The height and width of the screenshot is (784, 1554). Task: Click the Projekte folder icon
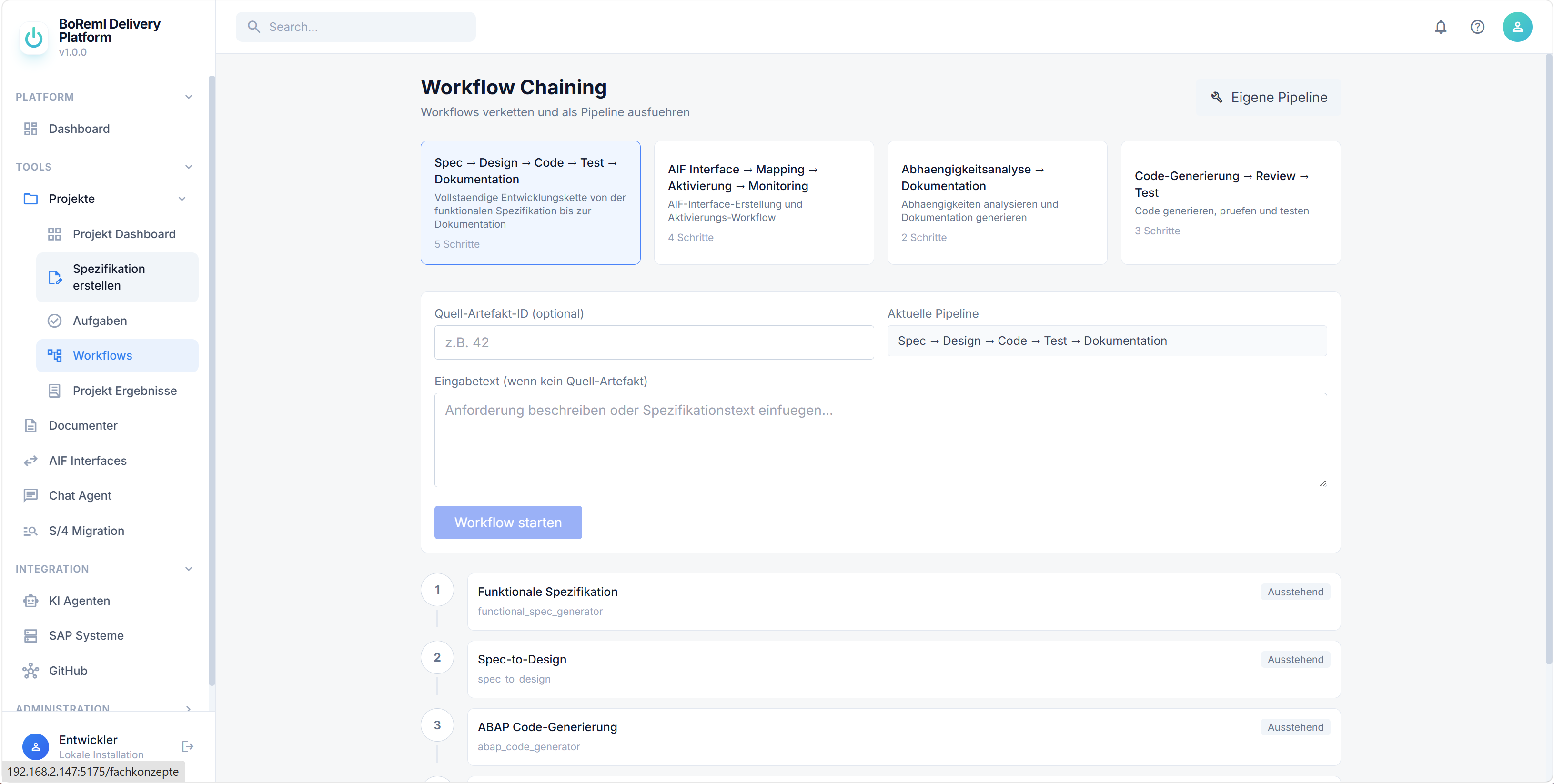point(31,199)
